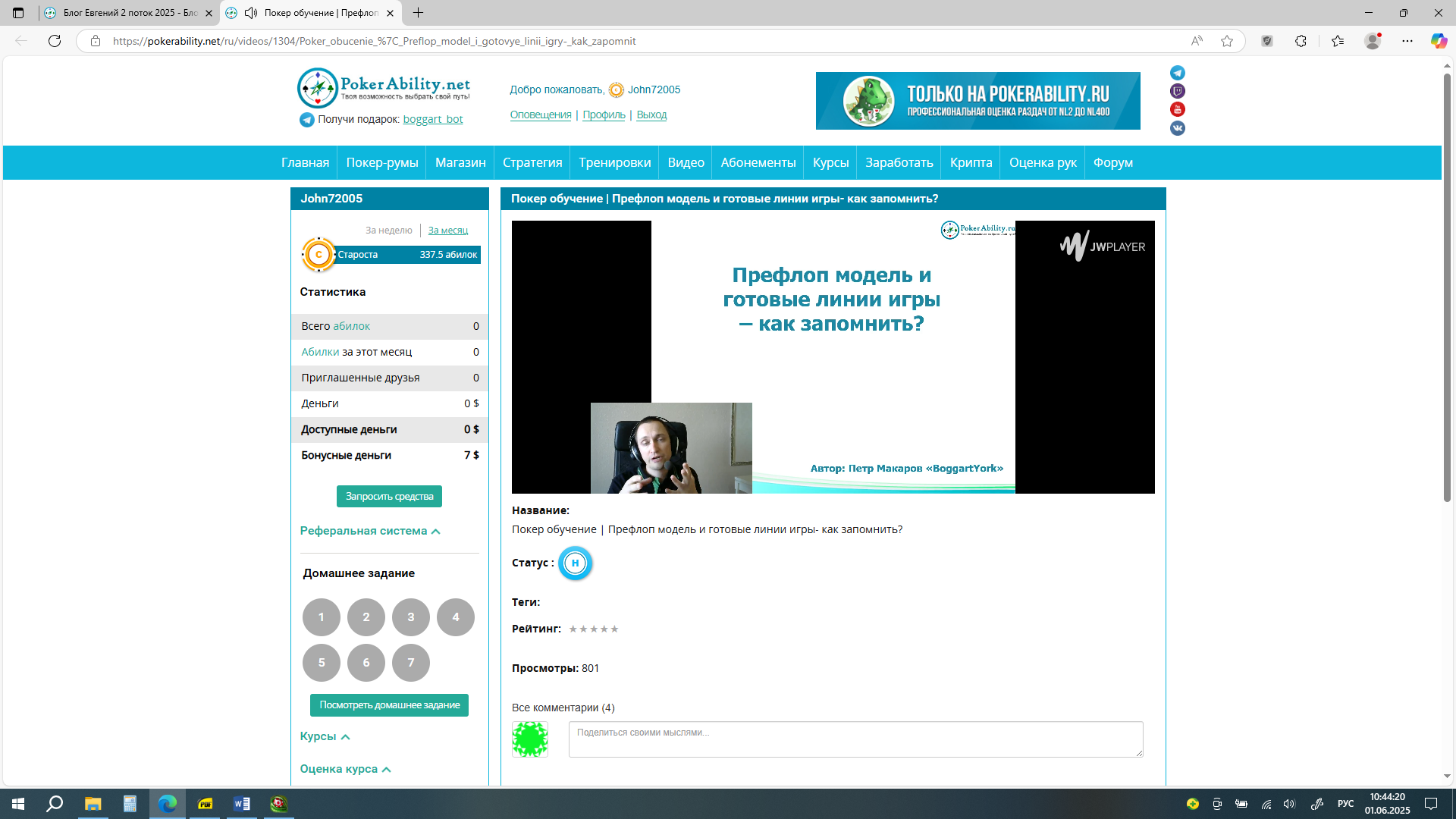Expand the Реферальная система section
Viewport: 1456px width, 819px height.
pos(370,531)
